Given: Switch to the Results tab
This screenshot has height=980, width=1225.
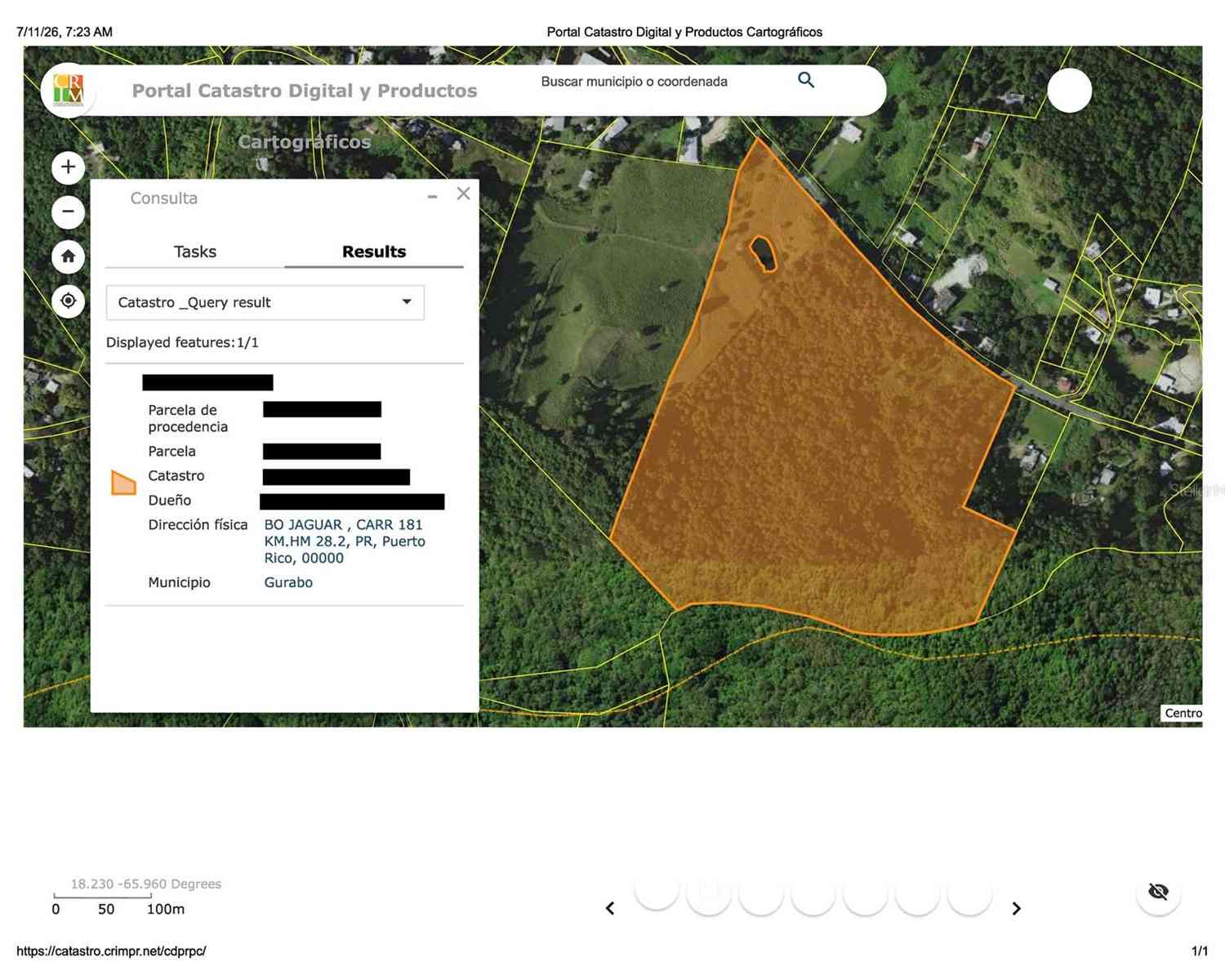Looking at the screenshot, I should coord(374,252).
